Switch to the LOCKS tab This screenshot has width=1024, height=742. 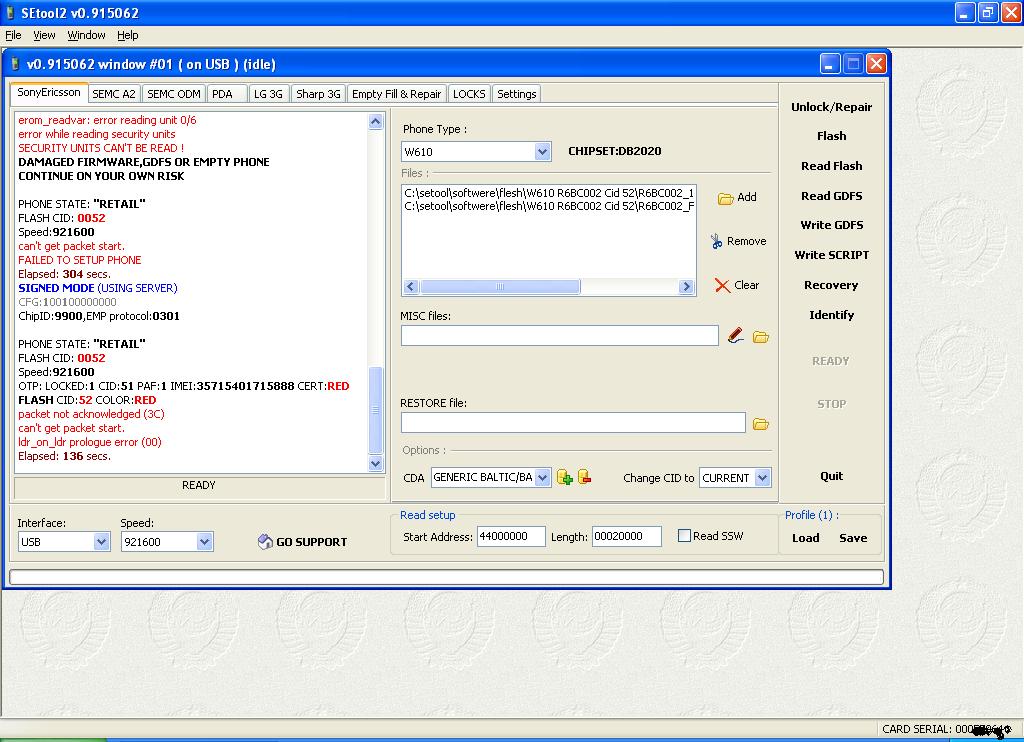[x=469, y=94]
